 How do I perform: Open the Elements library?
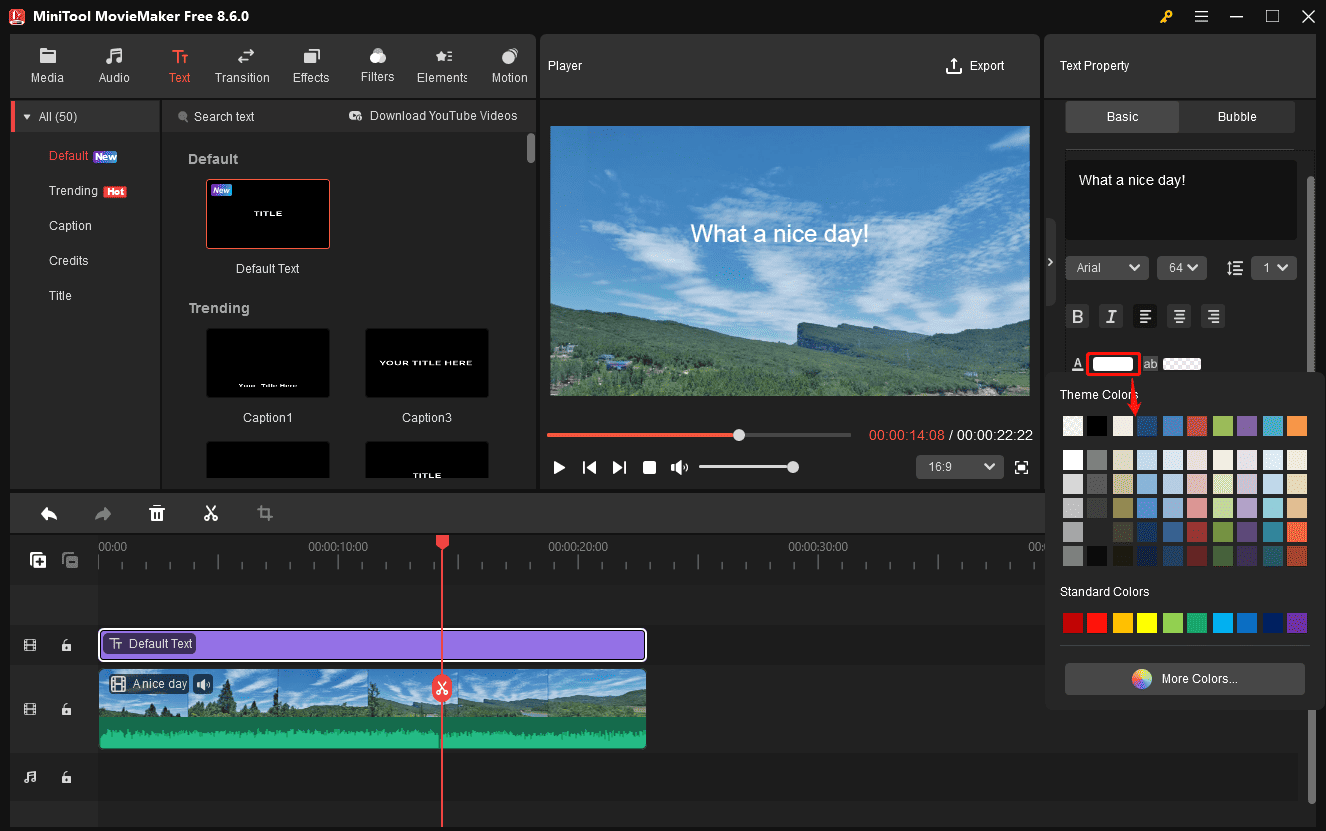[x=442, y=65]
